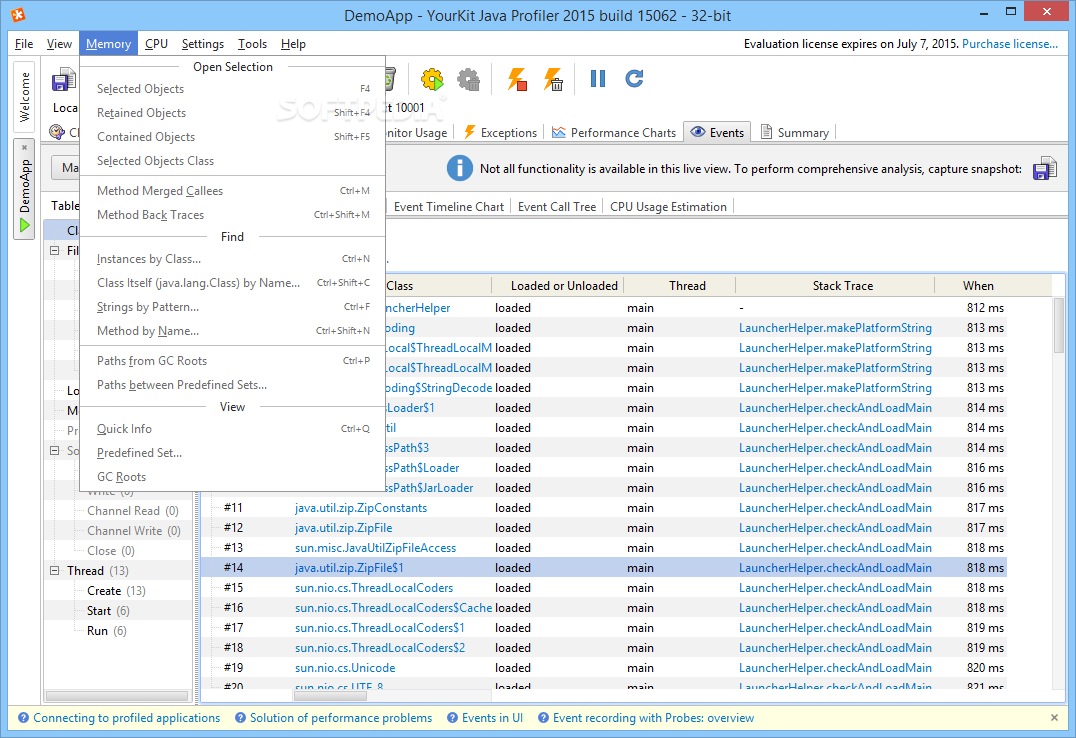Click the YourKit logo in title bar

point(18,14)
